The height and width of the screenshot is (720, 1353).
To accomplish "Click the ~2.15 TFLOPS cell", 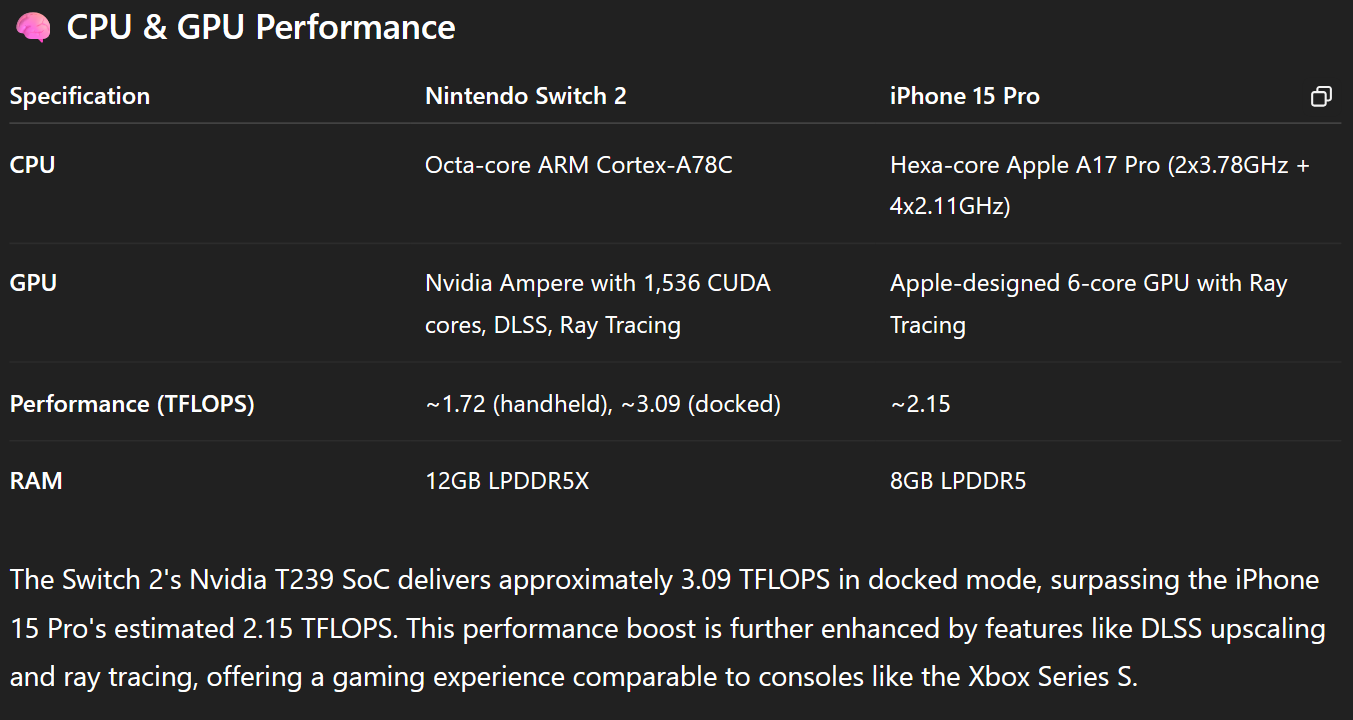I will (920, 404).
